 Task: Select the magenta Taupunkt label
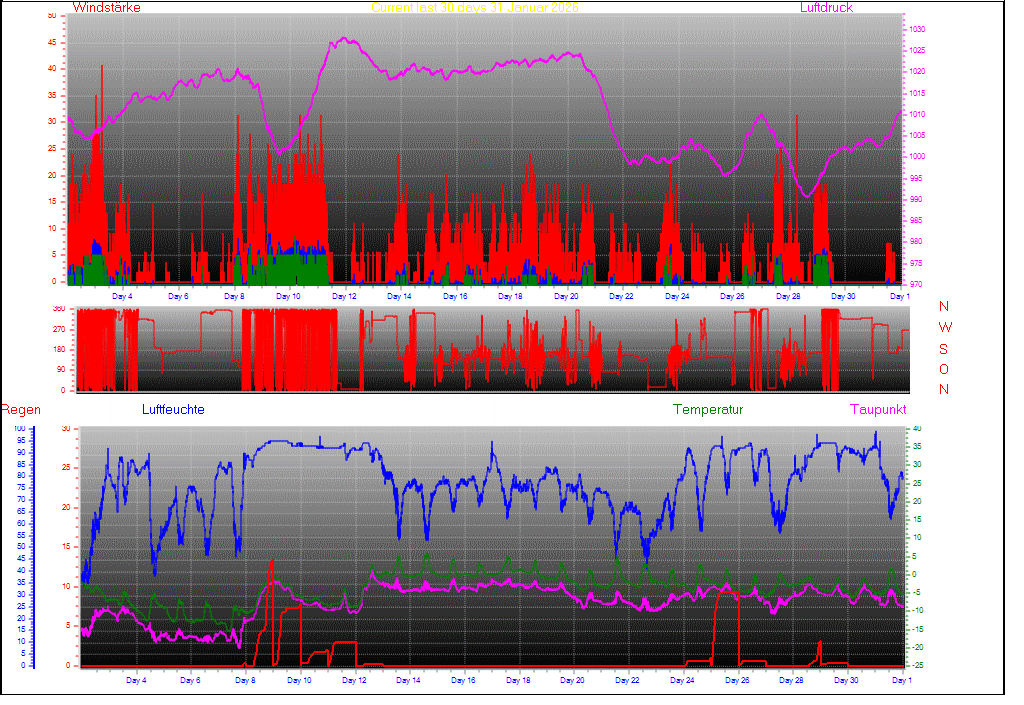[878, 410]
